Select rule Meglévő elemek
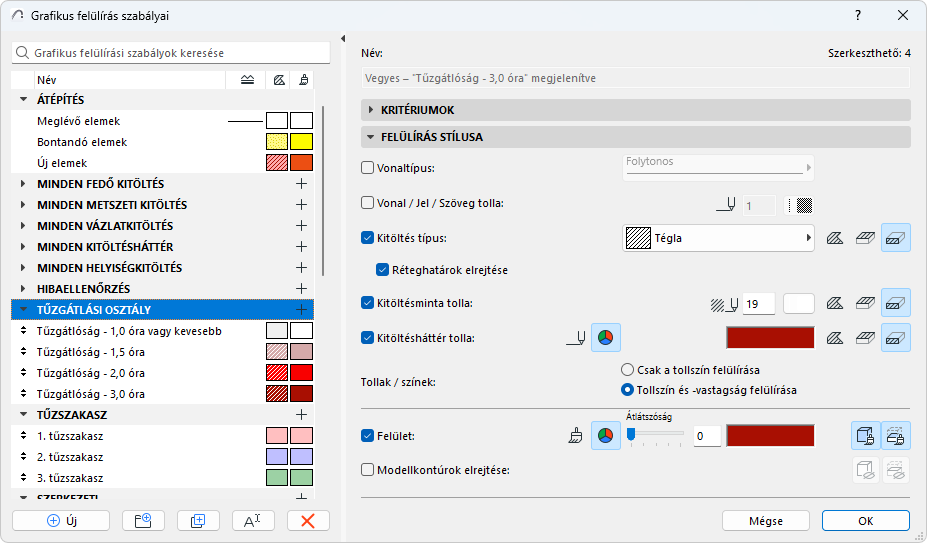927x543 pixels. pyautogui.click(x=163, y=121)
